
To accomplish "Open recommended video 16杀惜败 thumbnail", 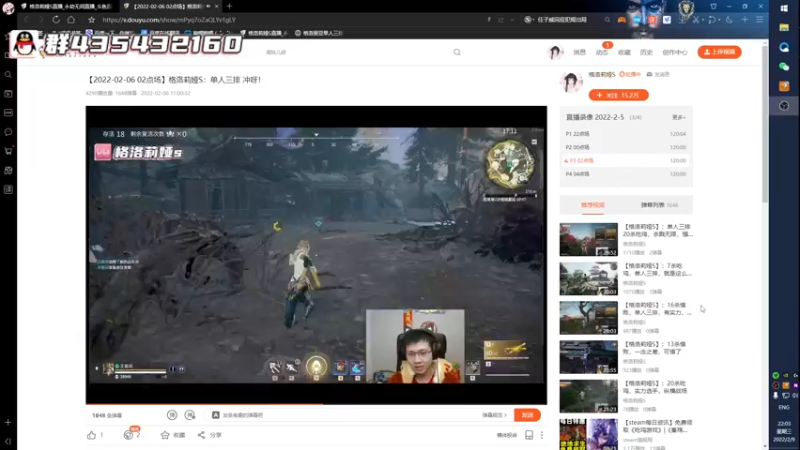I will 588,318.
